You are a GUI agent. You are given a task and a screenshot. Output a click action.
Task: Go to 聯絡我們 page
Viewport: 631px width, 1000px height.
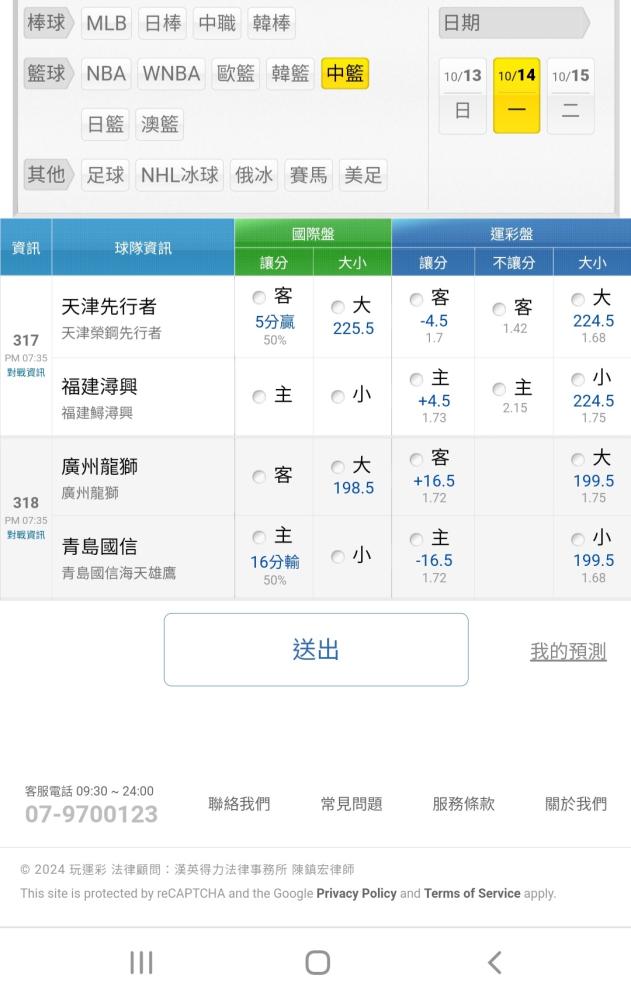pos(239,804)
